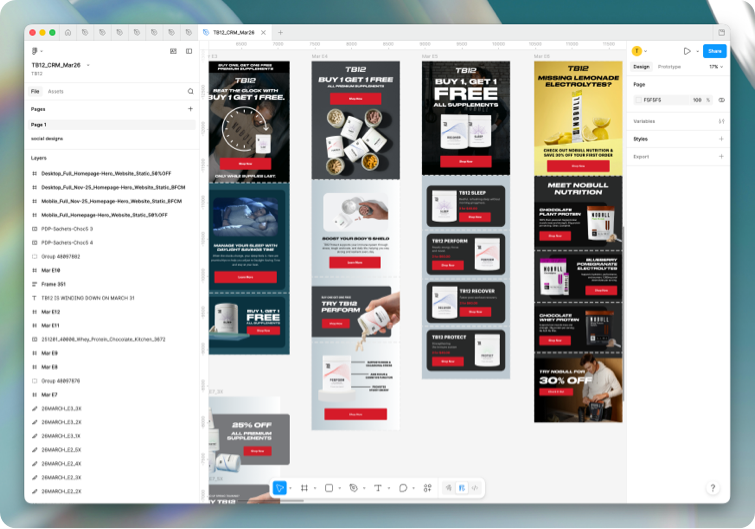Viewport: 755px width, 529px height.
Task: Switch to the Design tab
Action: tap(641, 66)
